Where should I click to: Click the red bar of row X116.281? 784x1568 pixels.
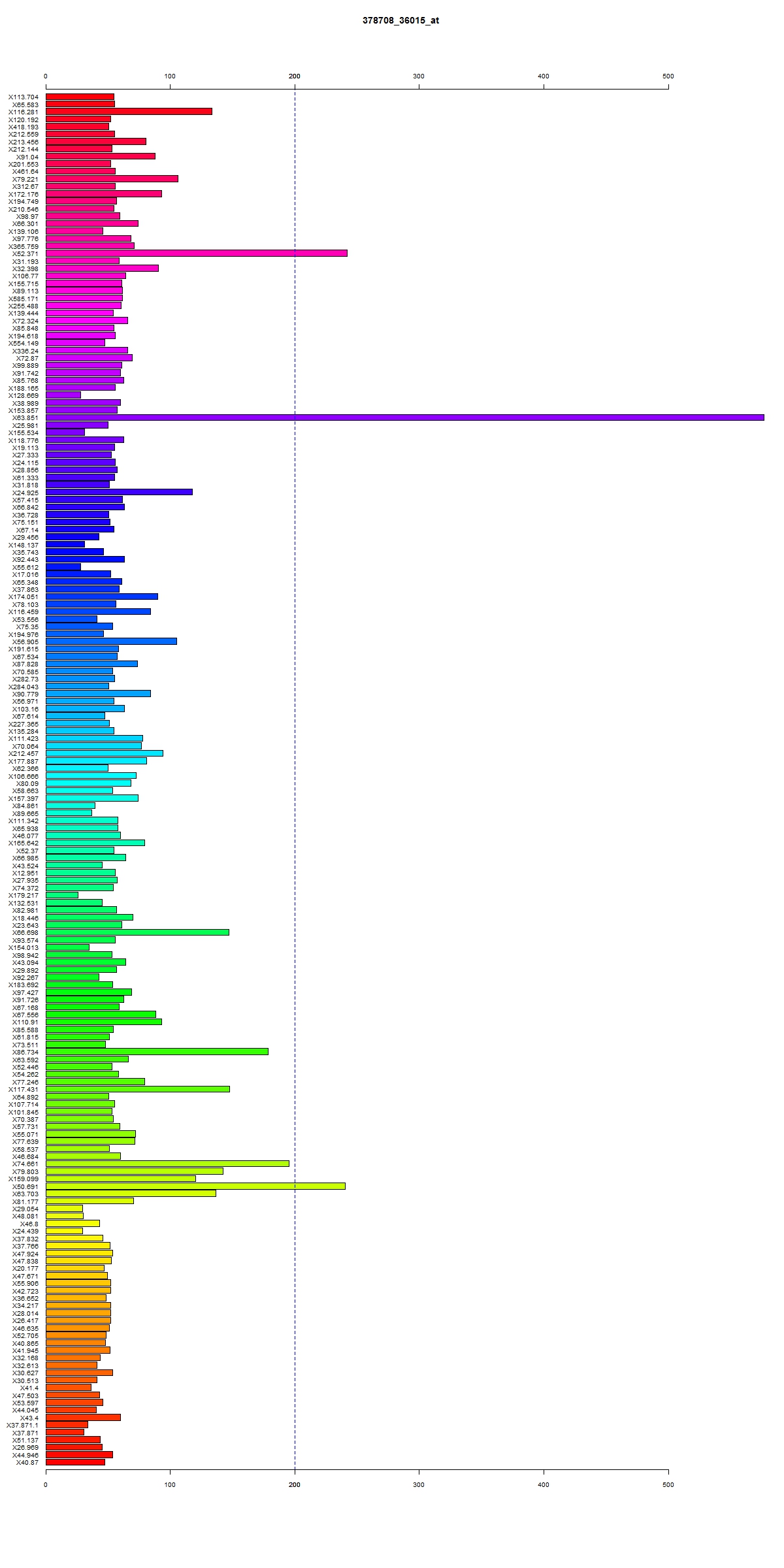click(x=129, y=112)
